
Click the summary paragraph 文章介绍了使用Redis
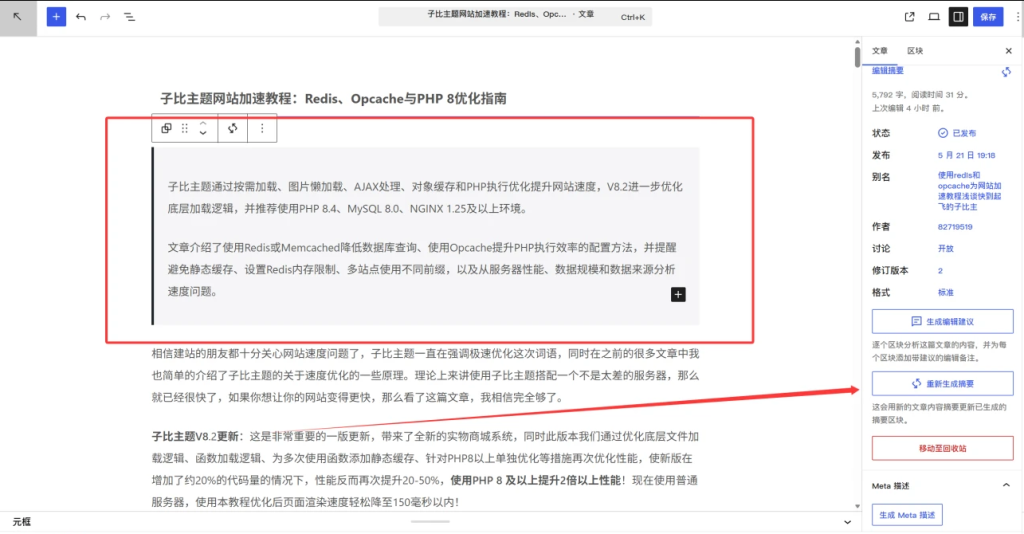[422, 269]
